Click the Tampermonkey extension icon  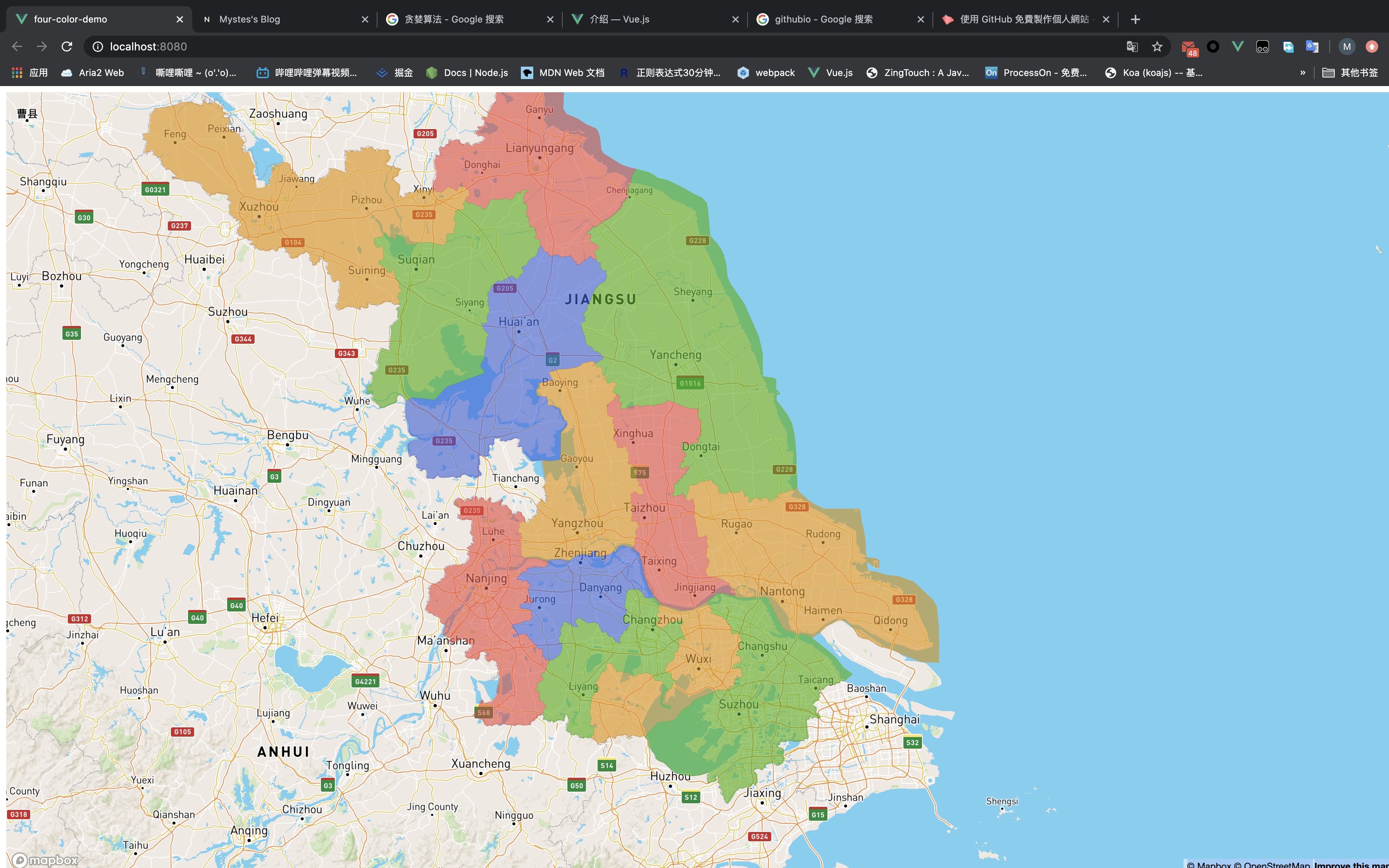tap(1262, 46)
